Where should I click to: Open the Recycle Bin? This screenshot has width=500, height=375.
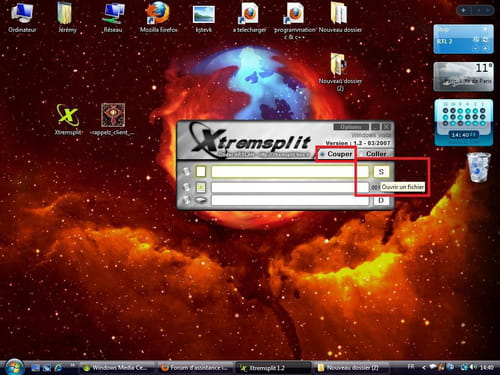click(479, 167)
